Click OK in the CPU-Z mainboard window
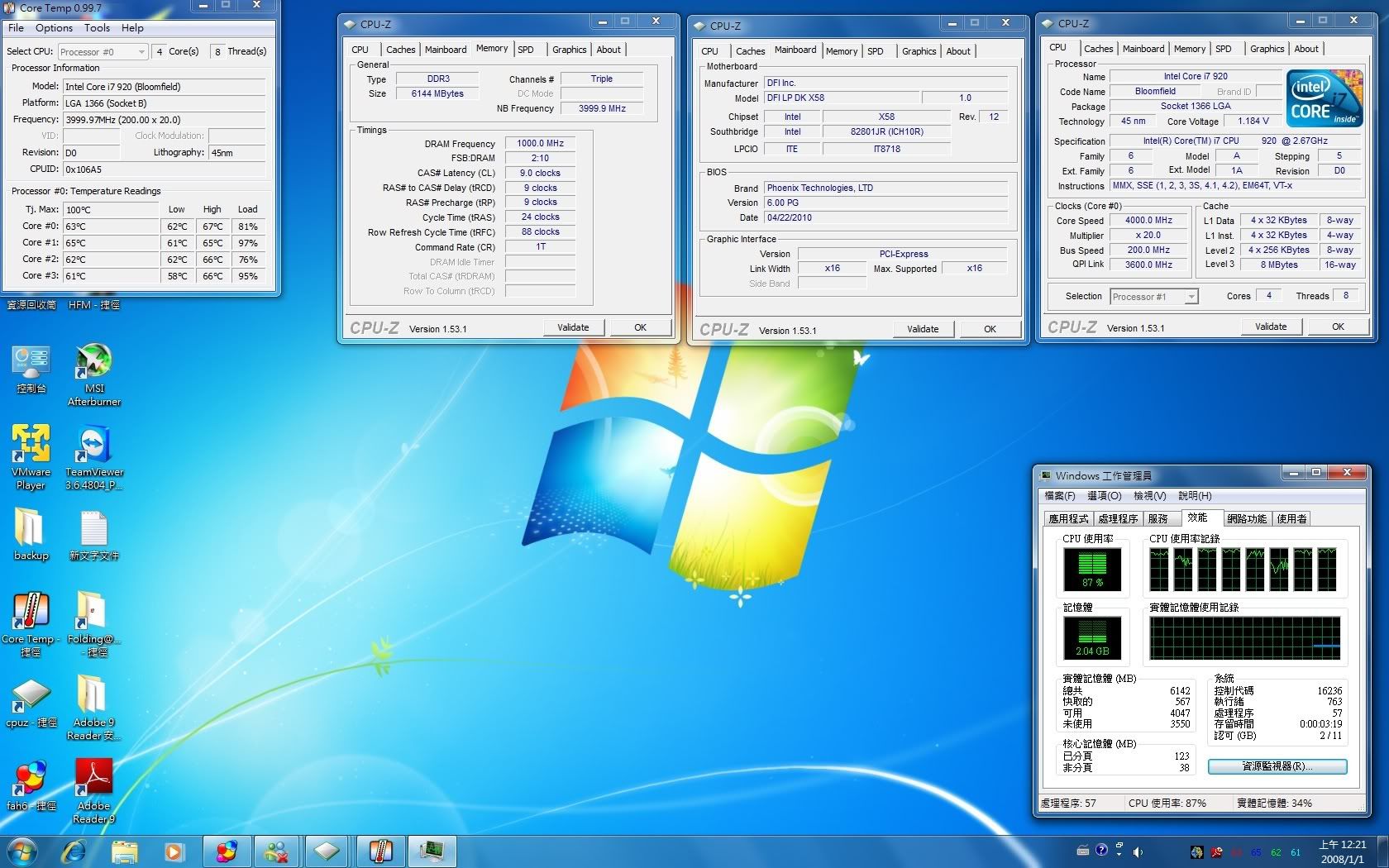The image size is (1389, 868). click(x=990, y=329)
